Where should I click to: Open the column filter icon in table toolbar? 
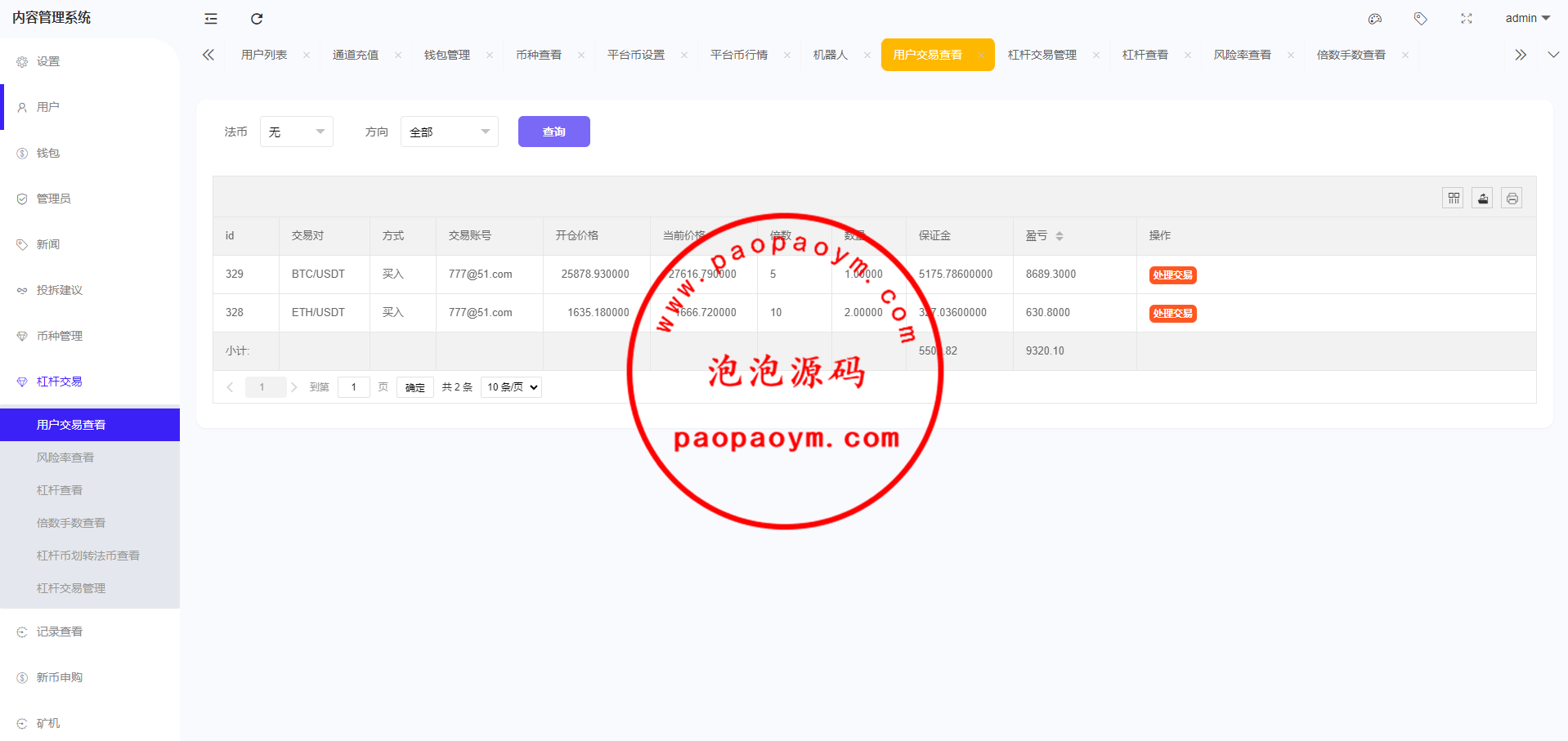pyautogui.click(x=1453, y=198)
